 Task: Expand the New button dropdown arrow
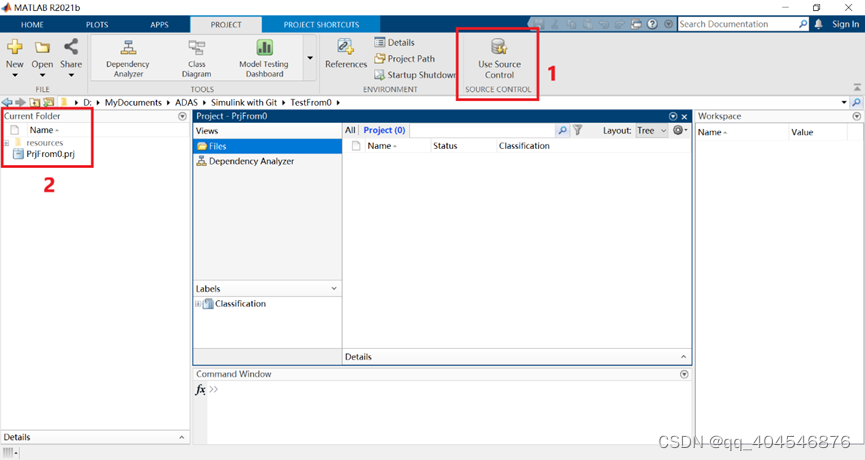coord(15,76)
